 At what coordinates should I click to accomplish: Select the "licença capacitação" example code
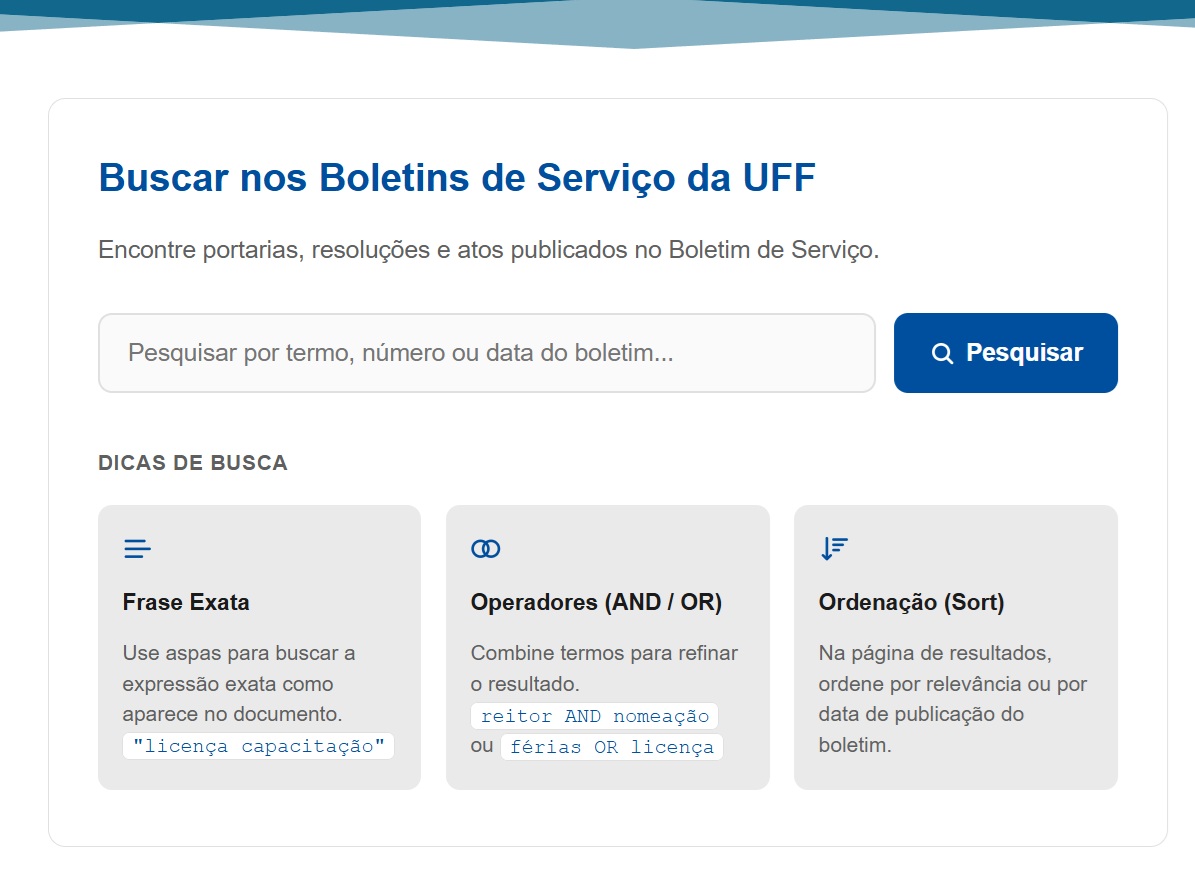(x=258, y=745)
